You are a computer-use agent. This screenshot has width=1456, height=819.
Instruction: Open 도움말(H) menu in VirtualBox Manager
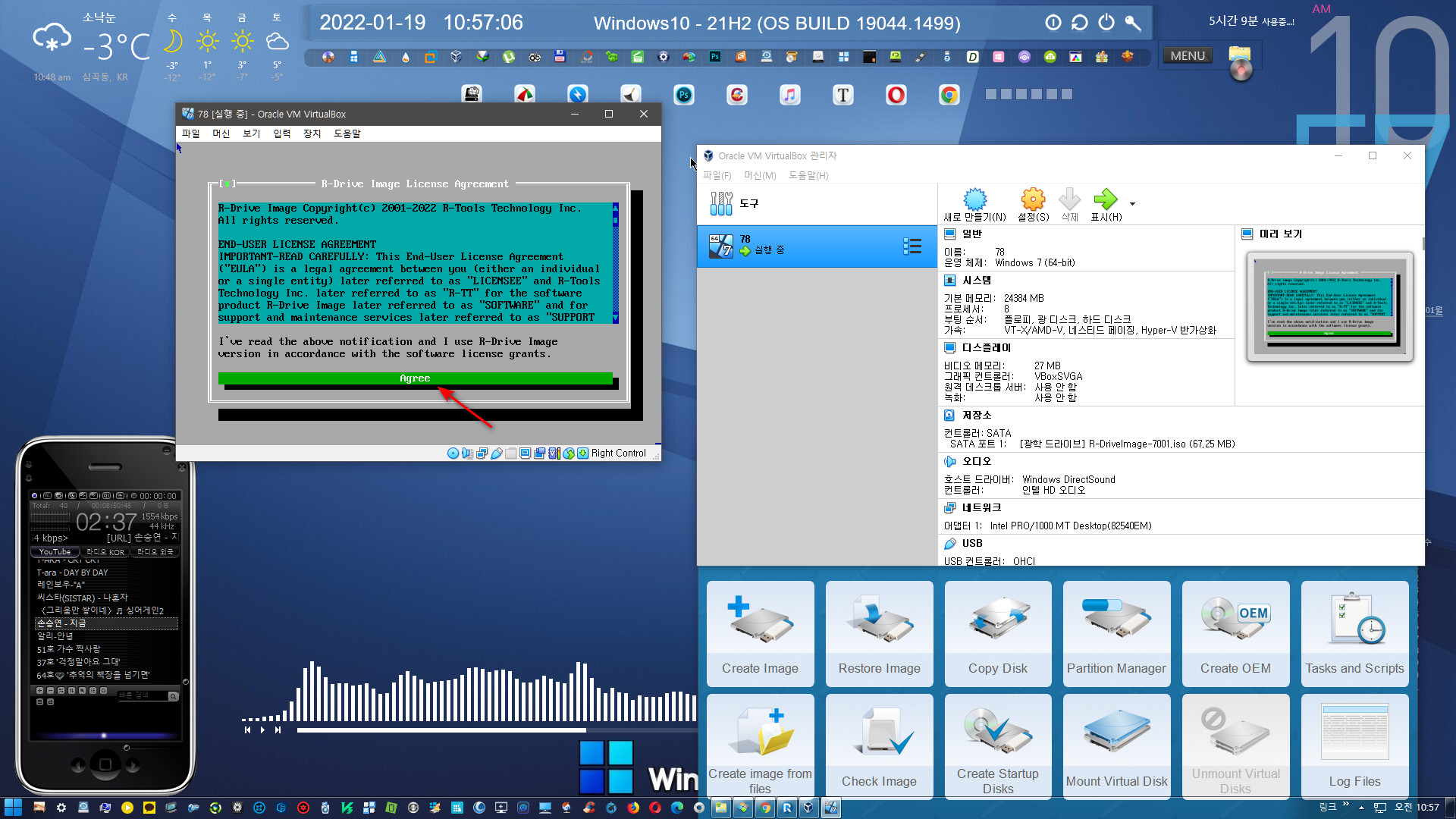click(x=808, y=176)
